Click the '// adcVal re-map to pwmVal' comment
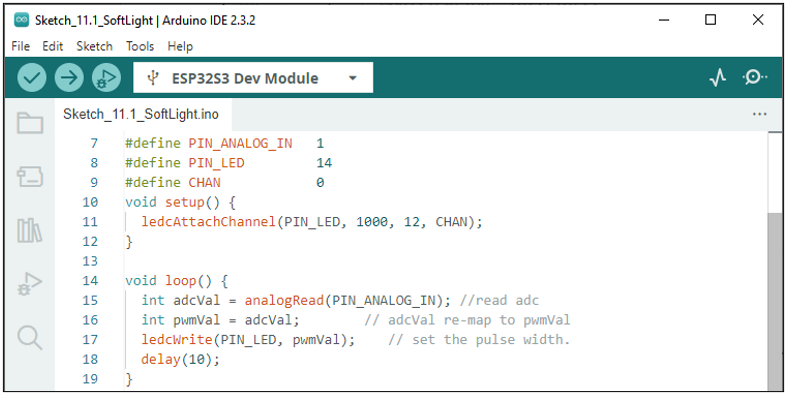This screenshot has height=397, width=790. 467,320
